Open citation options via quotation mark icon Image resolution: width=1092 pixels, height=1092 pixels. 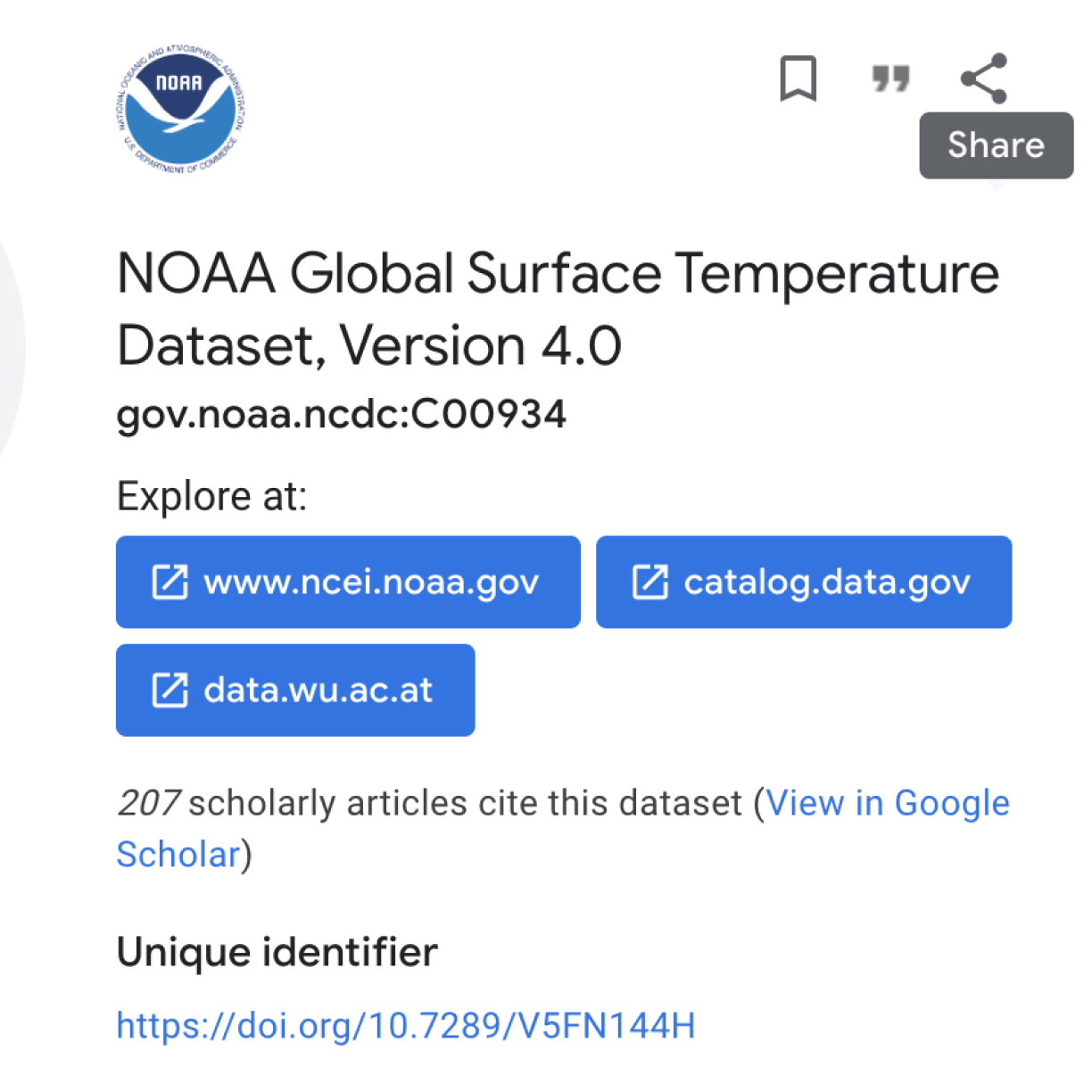[x=890, y=79]
